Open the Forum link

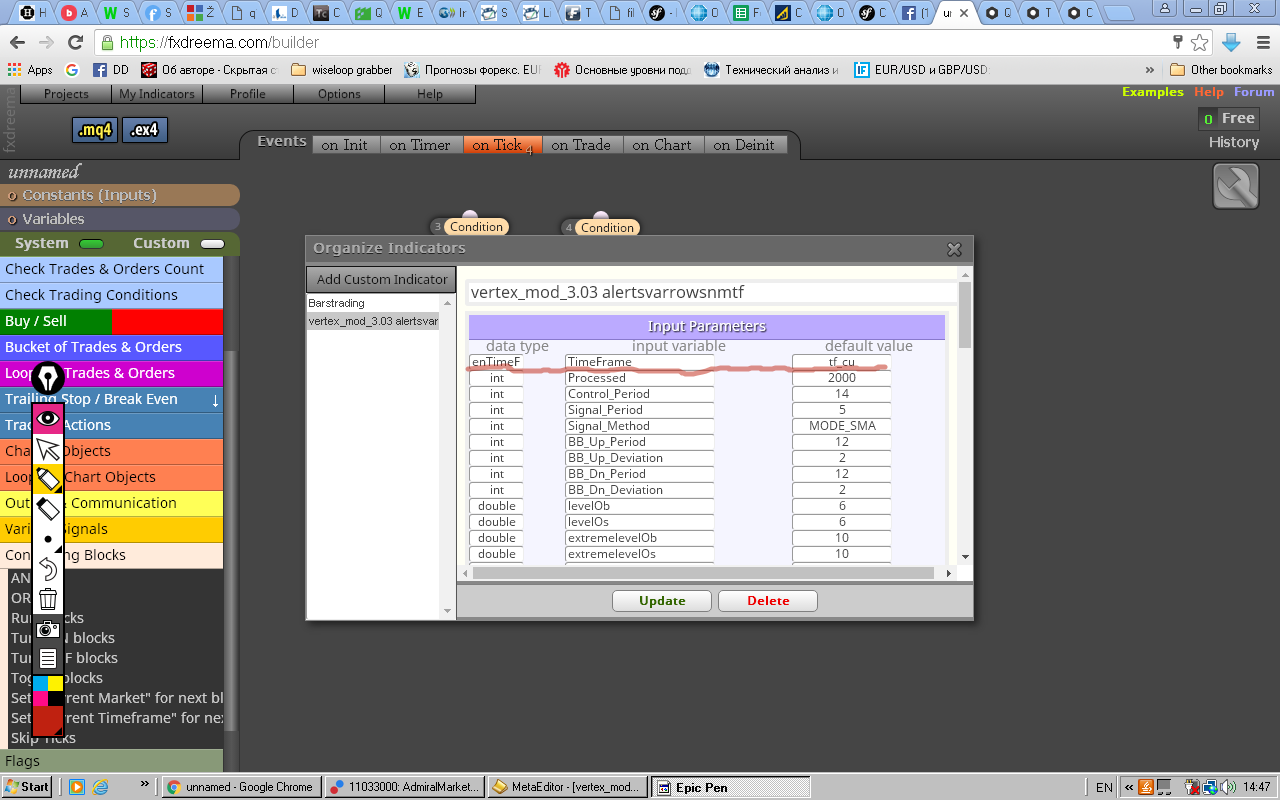coord(1254,92)
